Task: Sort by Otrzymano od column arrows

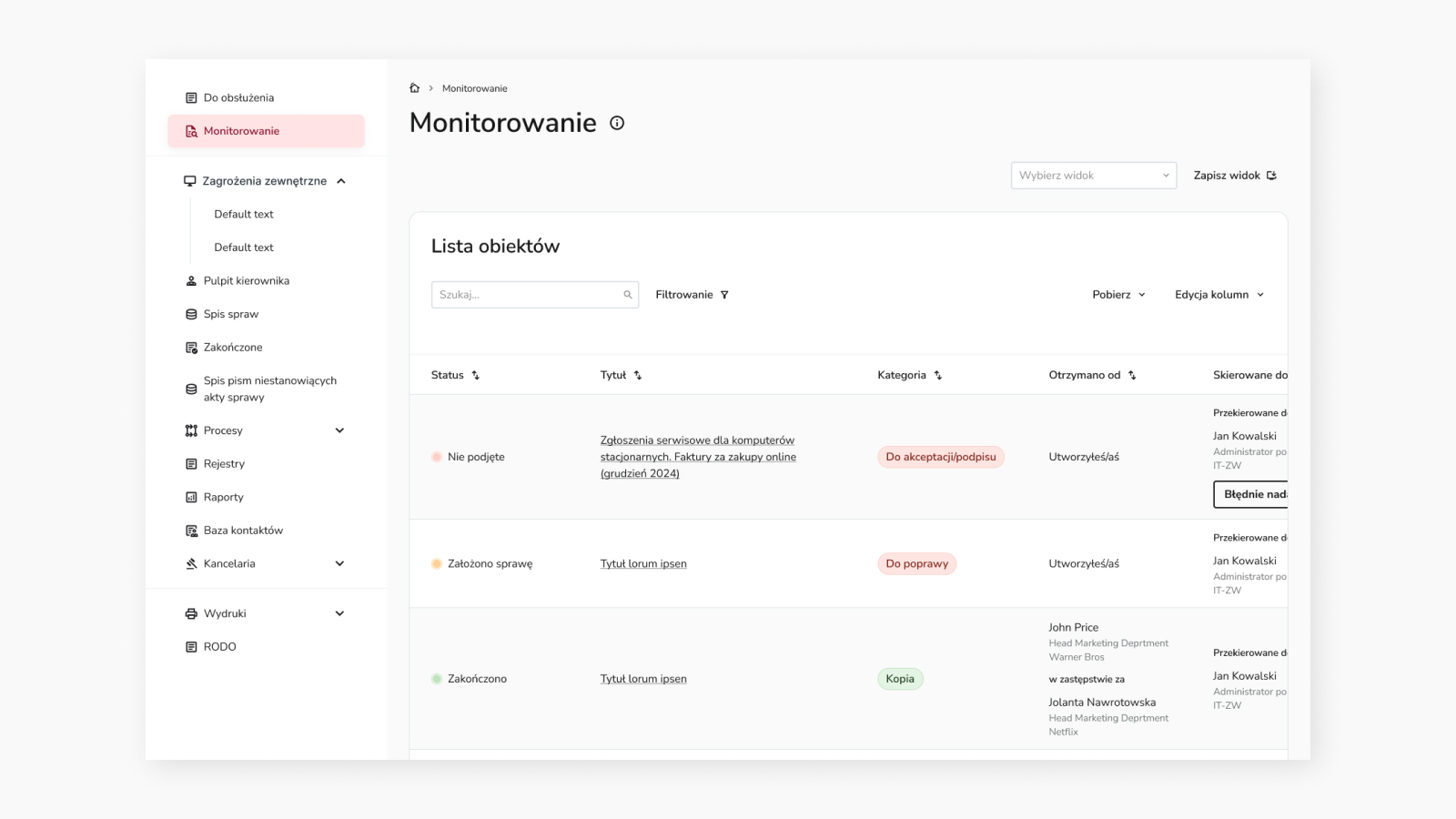Action: click(1132, 375)
